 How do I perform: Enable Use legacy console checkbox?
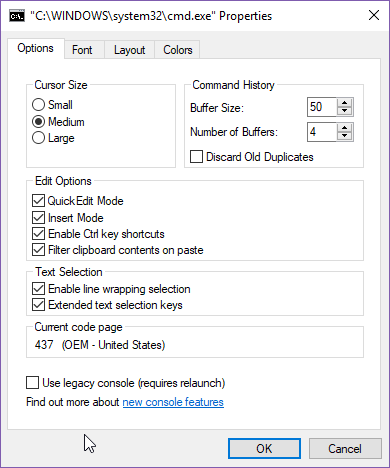32,383
